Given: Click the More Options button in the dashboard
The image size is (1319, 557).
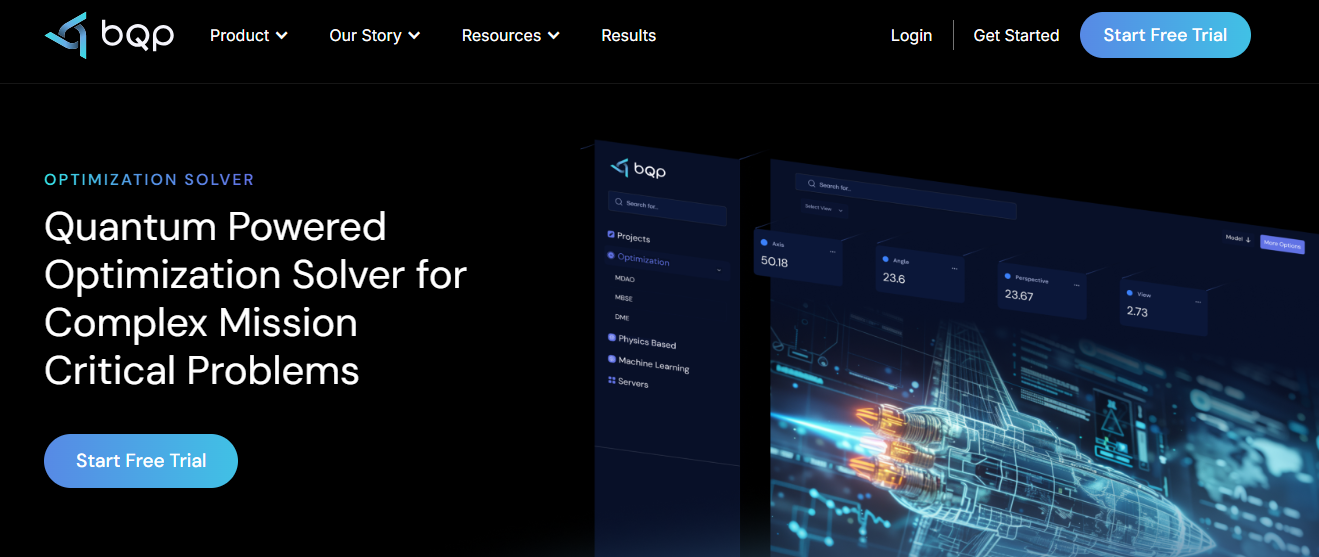Looking at the screenshot, I should [x=1282, y=244].
